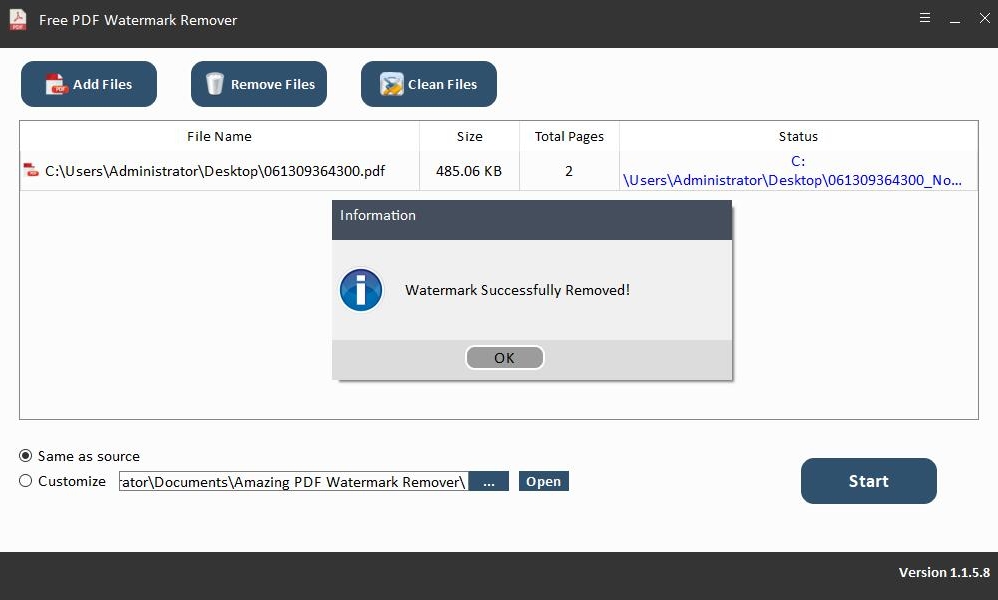Click the Total Pages column header
998x600 pixels.
point(569,136)
